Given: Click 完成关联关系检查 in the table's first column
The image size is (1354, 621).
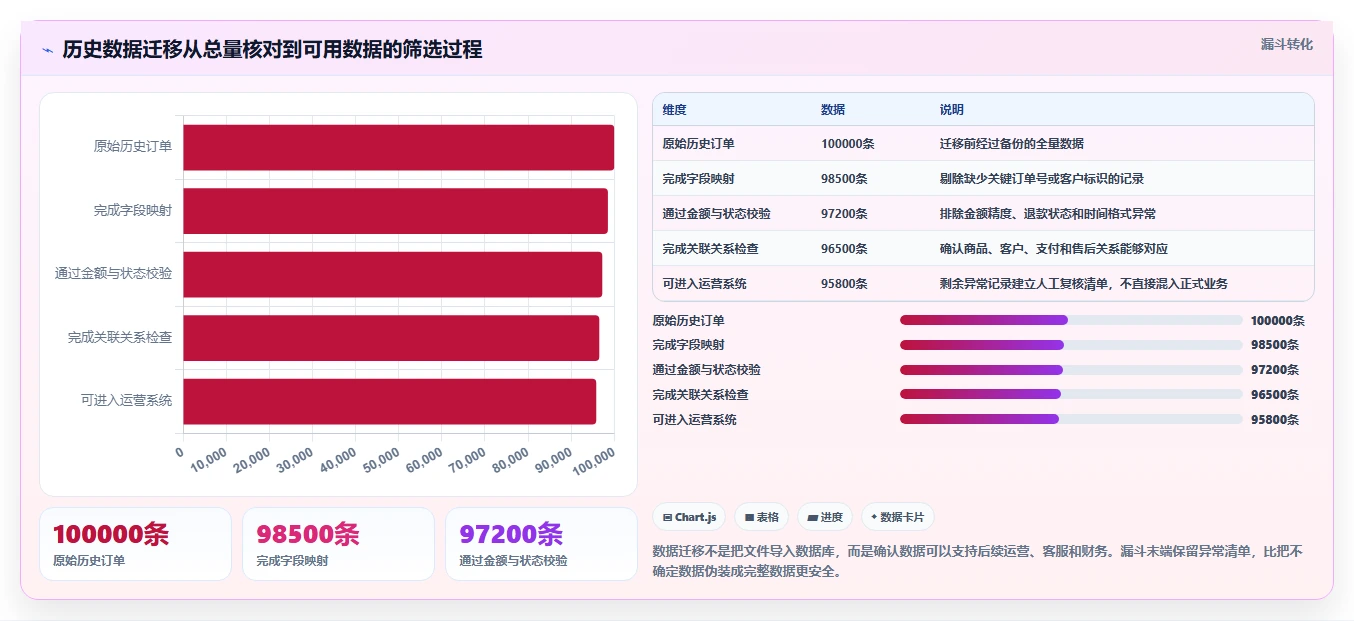Looking at the screenshot, I should click(x=710, y=249).
